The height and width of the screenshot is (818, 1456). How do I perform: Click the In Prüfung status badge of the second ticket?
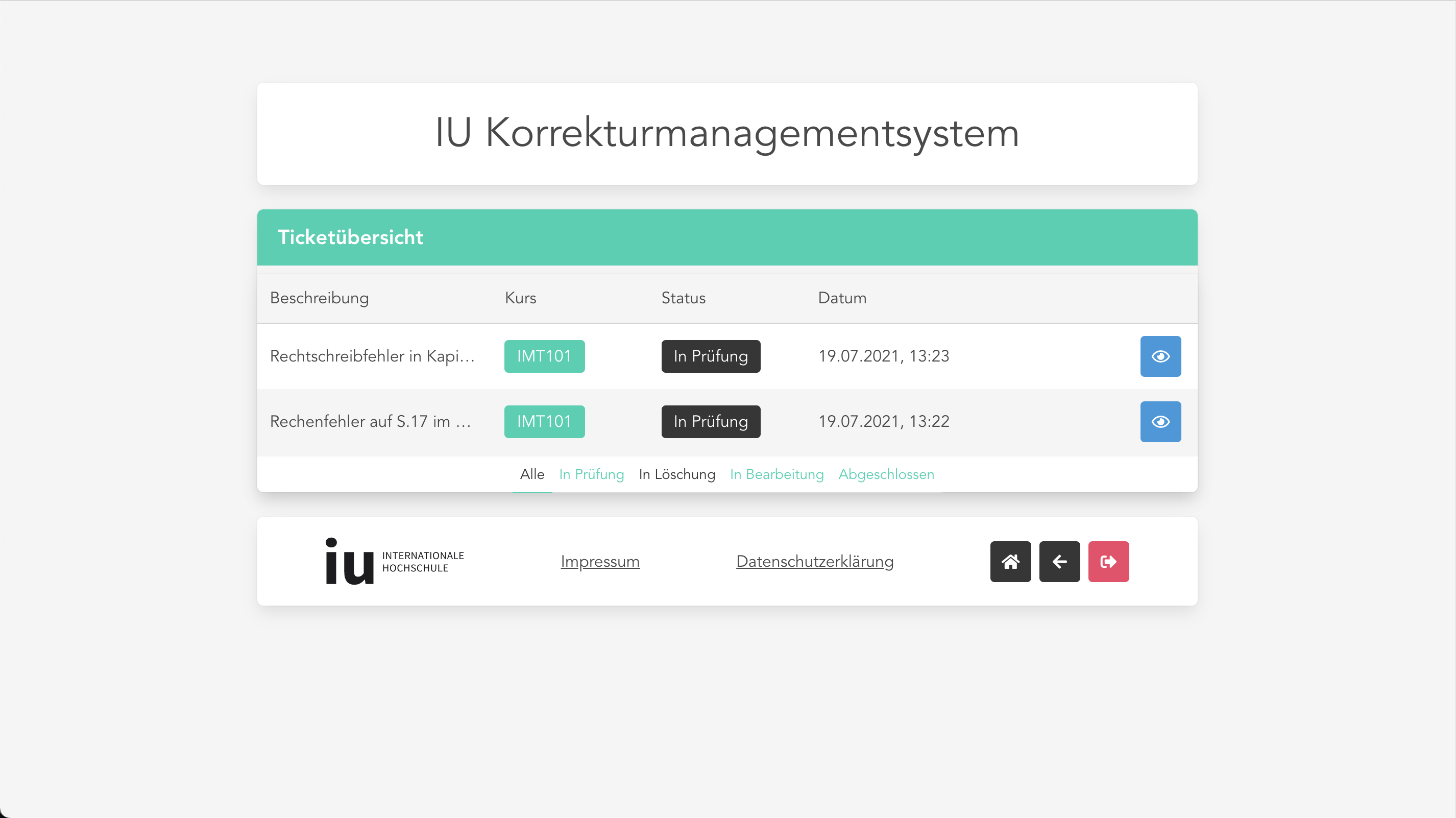[x=711, y=421]
